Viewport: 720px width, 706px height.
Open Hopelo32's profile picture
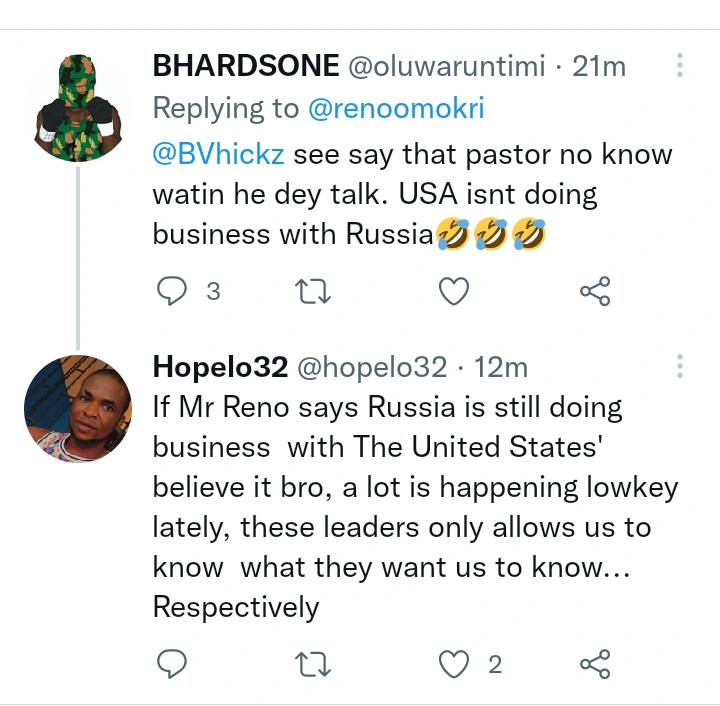[x=77, y=409]
